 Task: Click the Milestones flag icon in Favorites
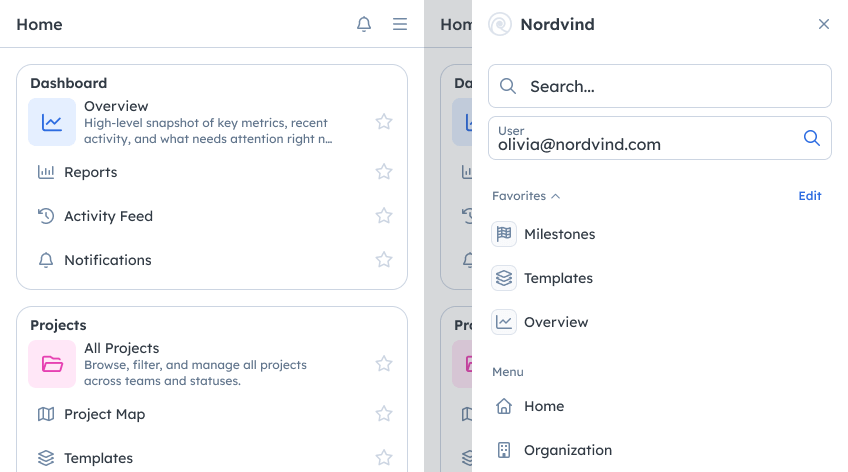coord(504,234)
